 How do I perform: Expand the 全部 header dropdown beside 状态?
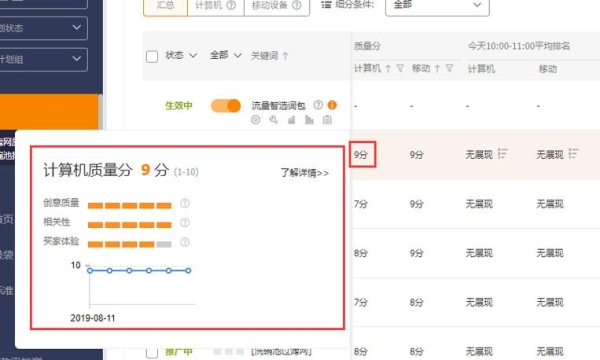[226, 55]
